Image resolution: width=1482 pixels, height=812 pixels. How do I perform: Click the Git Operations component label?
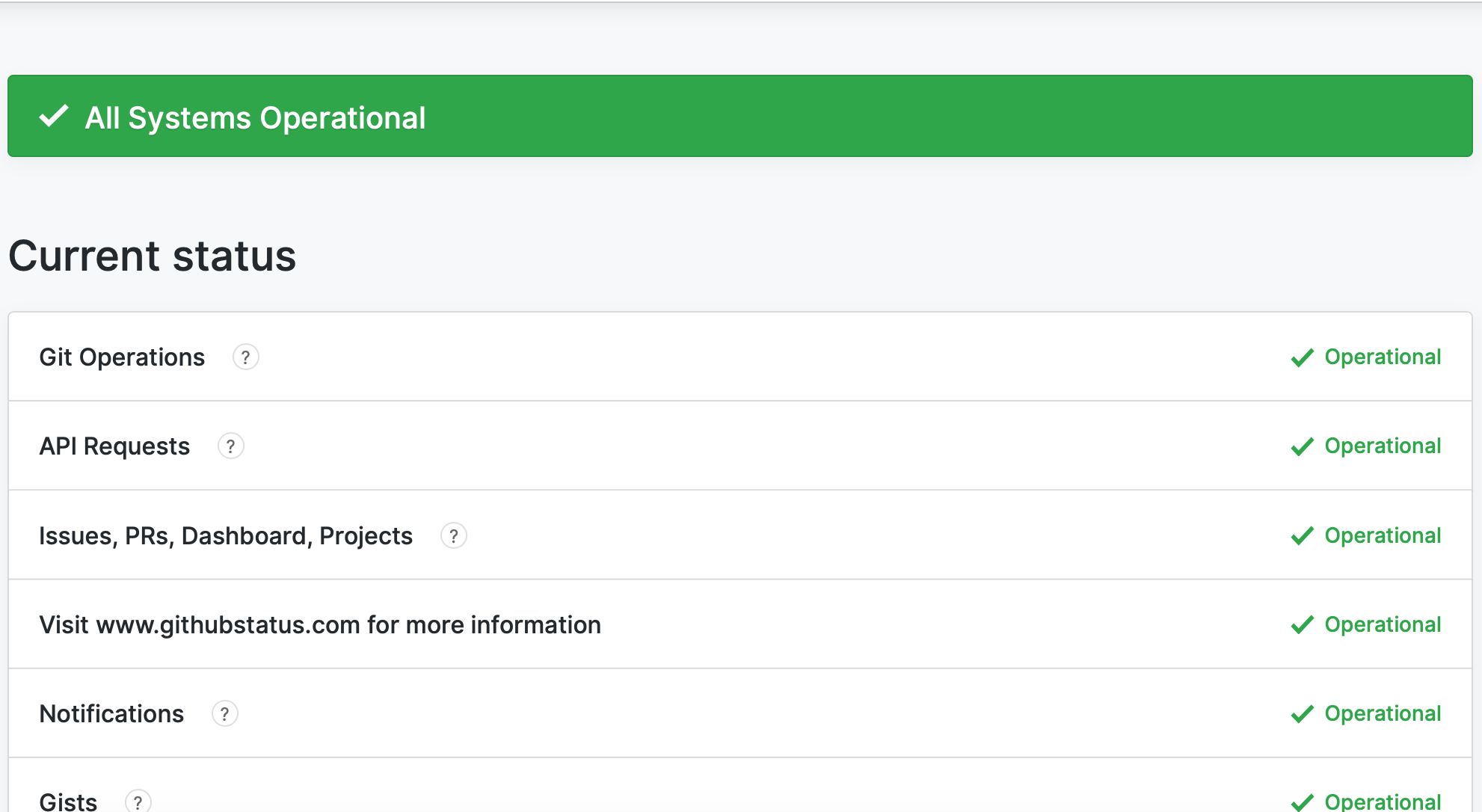point(122,357)
